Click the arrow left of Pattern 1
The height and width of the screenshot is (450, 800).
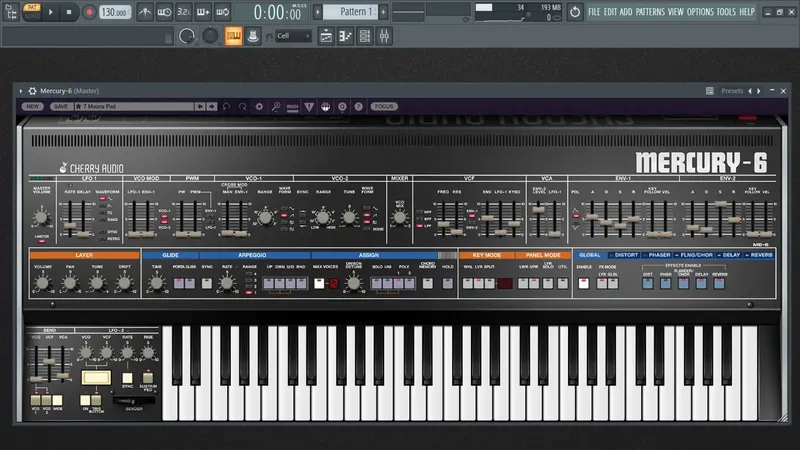[318, 12]
